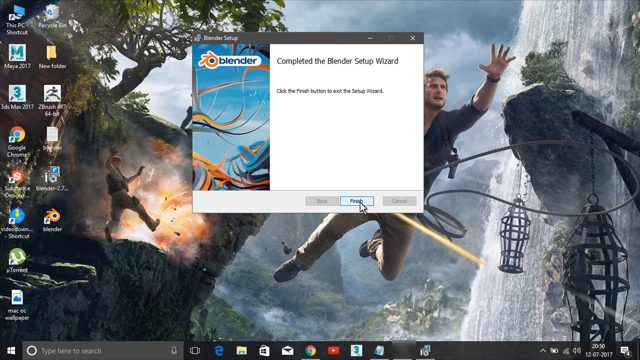Screen dimensions: 640x360
Task: Click the Finish button in Blender Setup
Action: [356, 201]
